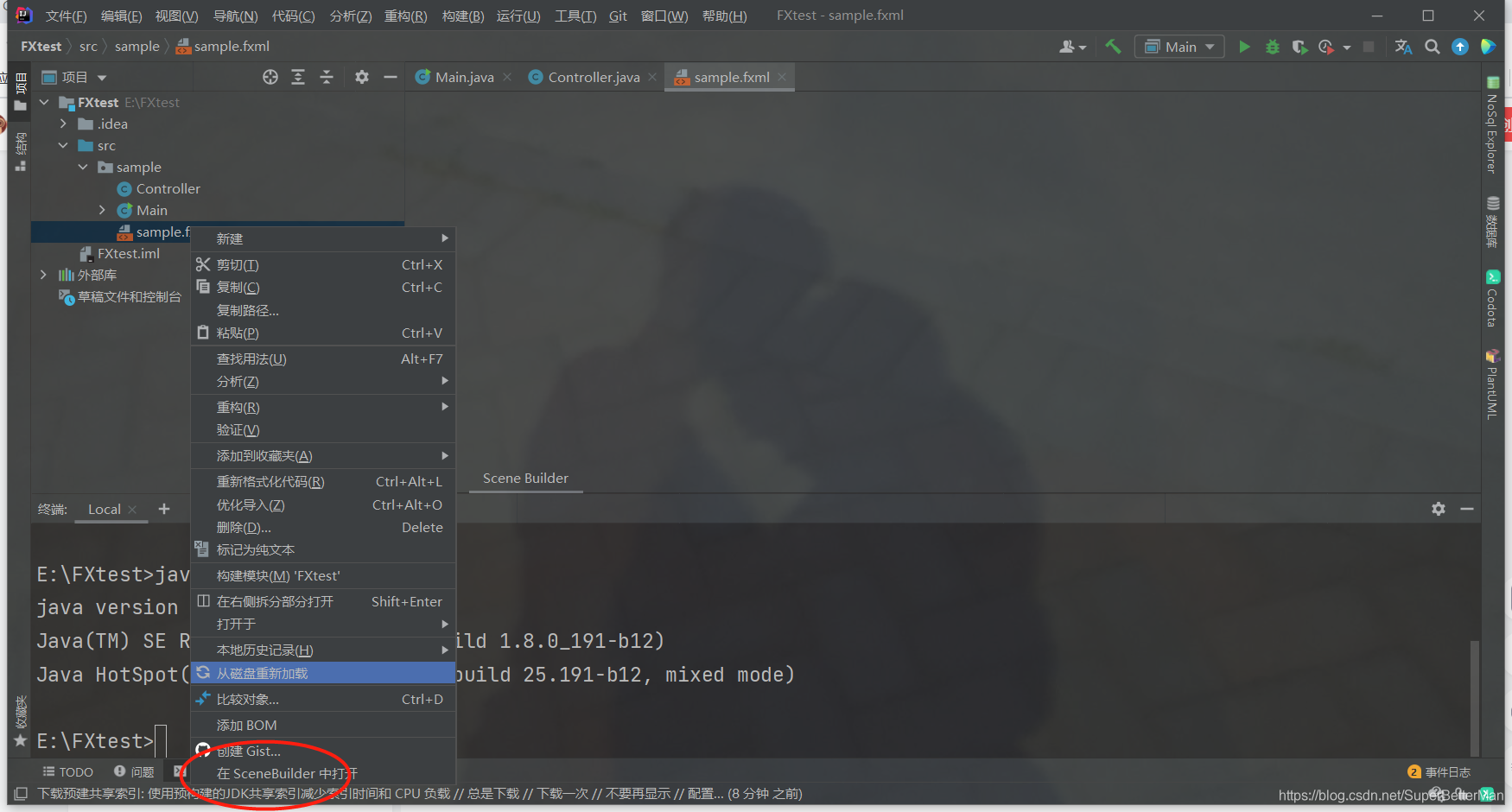This screenshot has height=812, width=1512.
Task: Expand all items in project tree
Action: pos(298,77)
